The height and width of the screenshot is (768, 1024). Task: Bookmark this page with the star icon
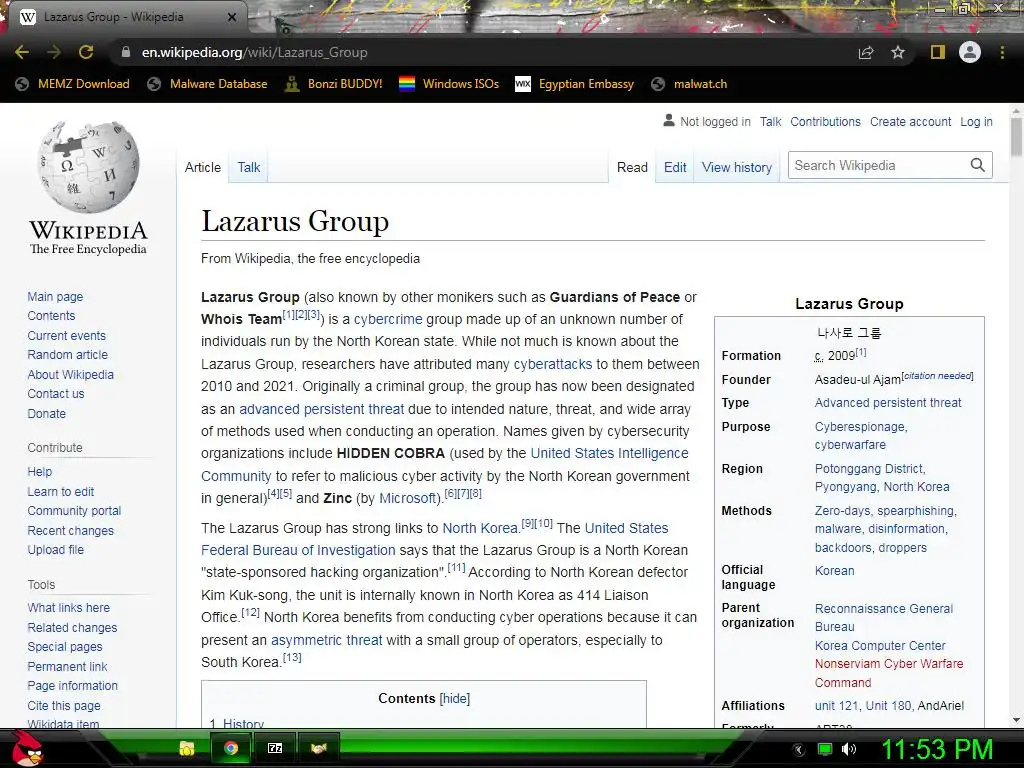coord(898,52)
